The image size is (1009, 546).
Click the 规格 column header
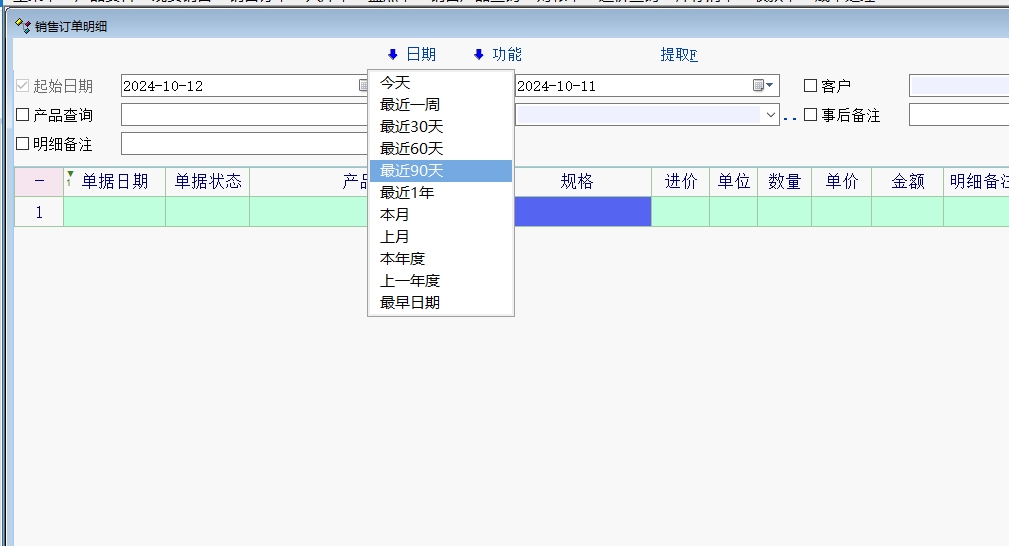pyautogui.click(x=577, y=182)
